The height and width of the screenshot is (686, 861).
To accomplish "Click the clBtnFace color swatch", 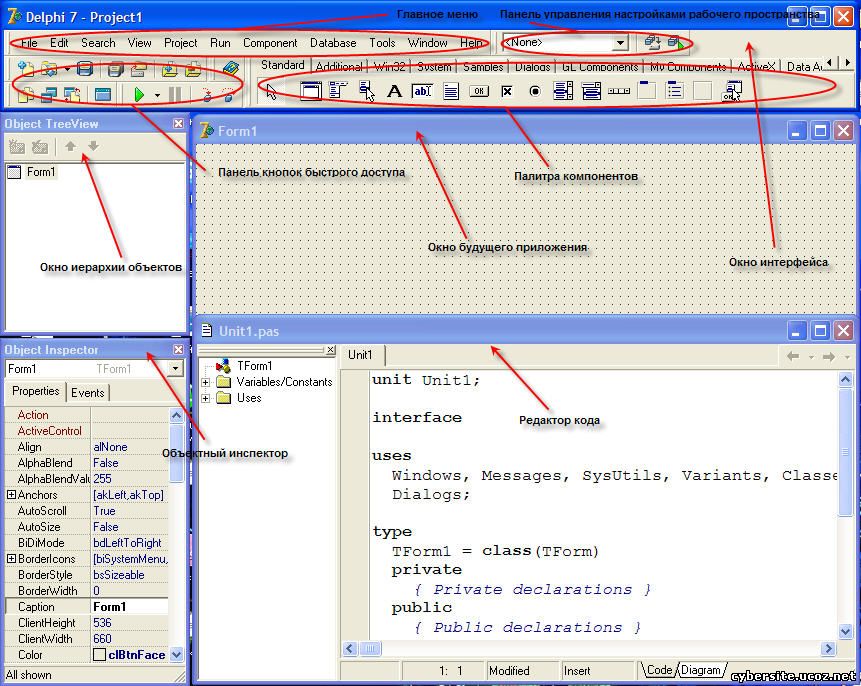I will (99, 655).
